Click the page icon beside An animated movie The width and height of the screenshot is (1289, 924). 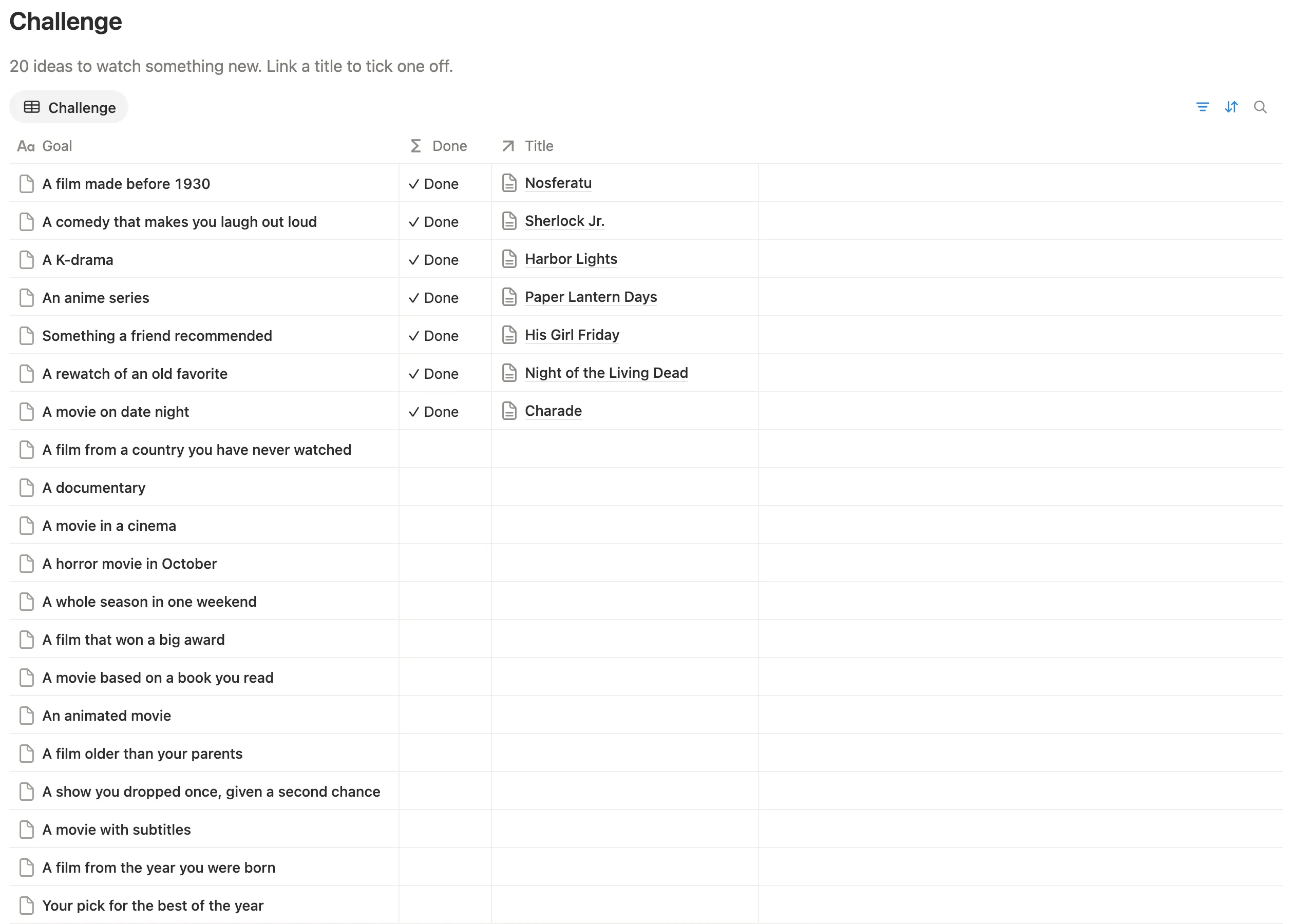[x=26, y=716]
